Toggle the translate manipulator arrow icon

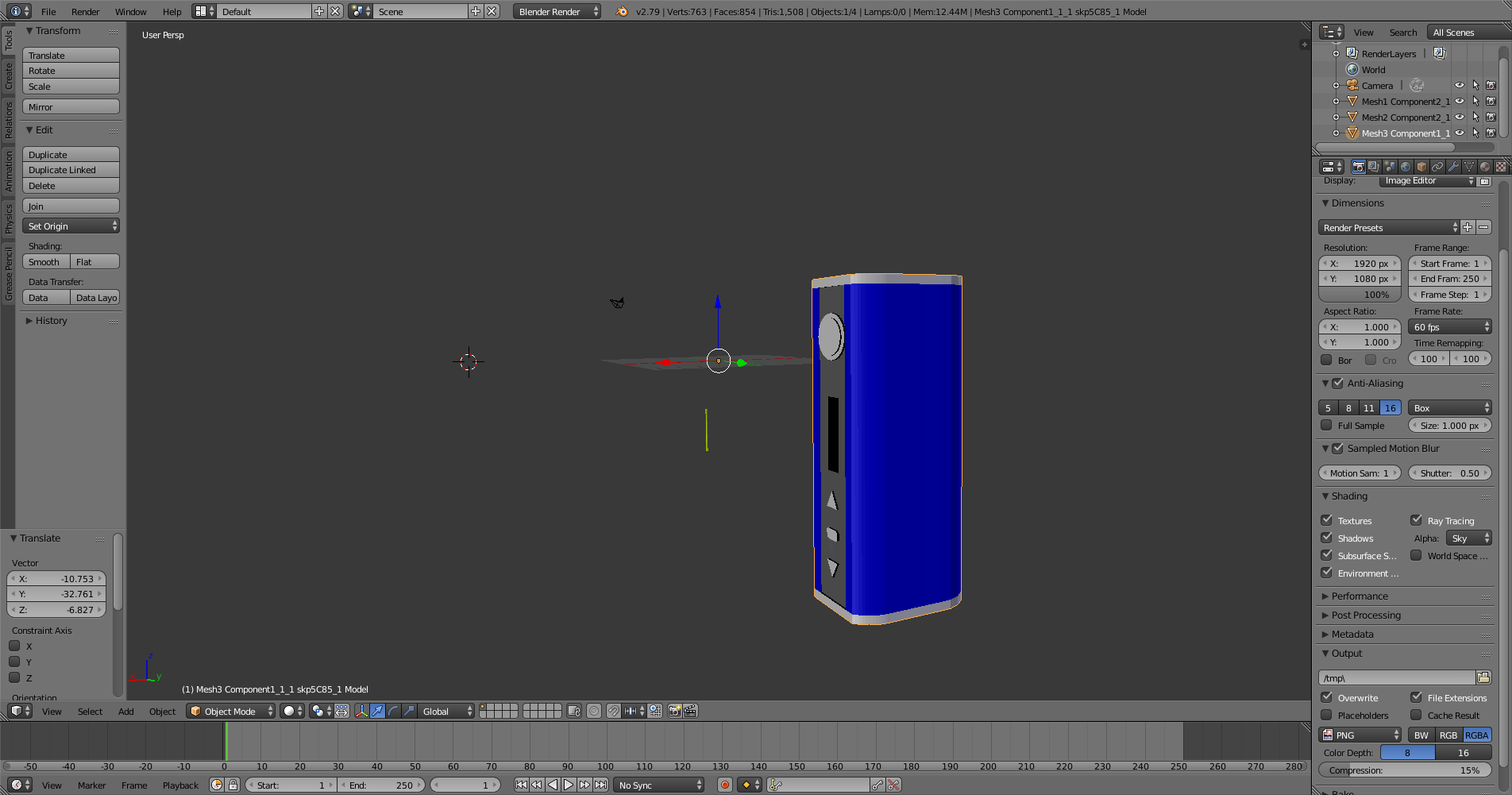(377, 711)
